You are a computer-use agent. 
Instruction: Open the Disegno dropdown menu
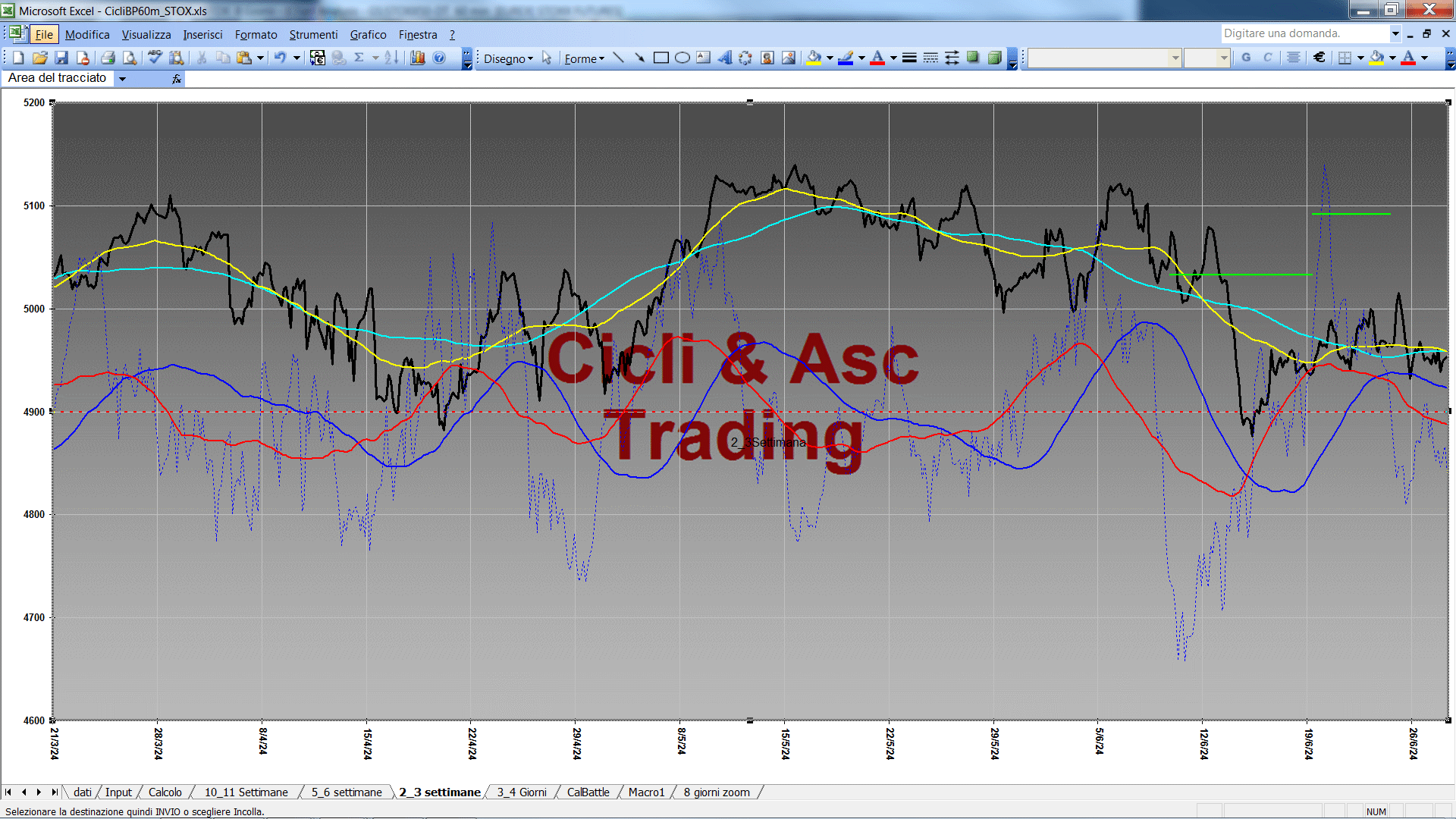click(x=508, y=58)
